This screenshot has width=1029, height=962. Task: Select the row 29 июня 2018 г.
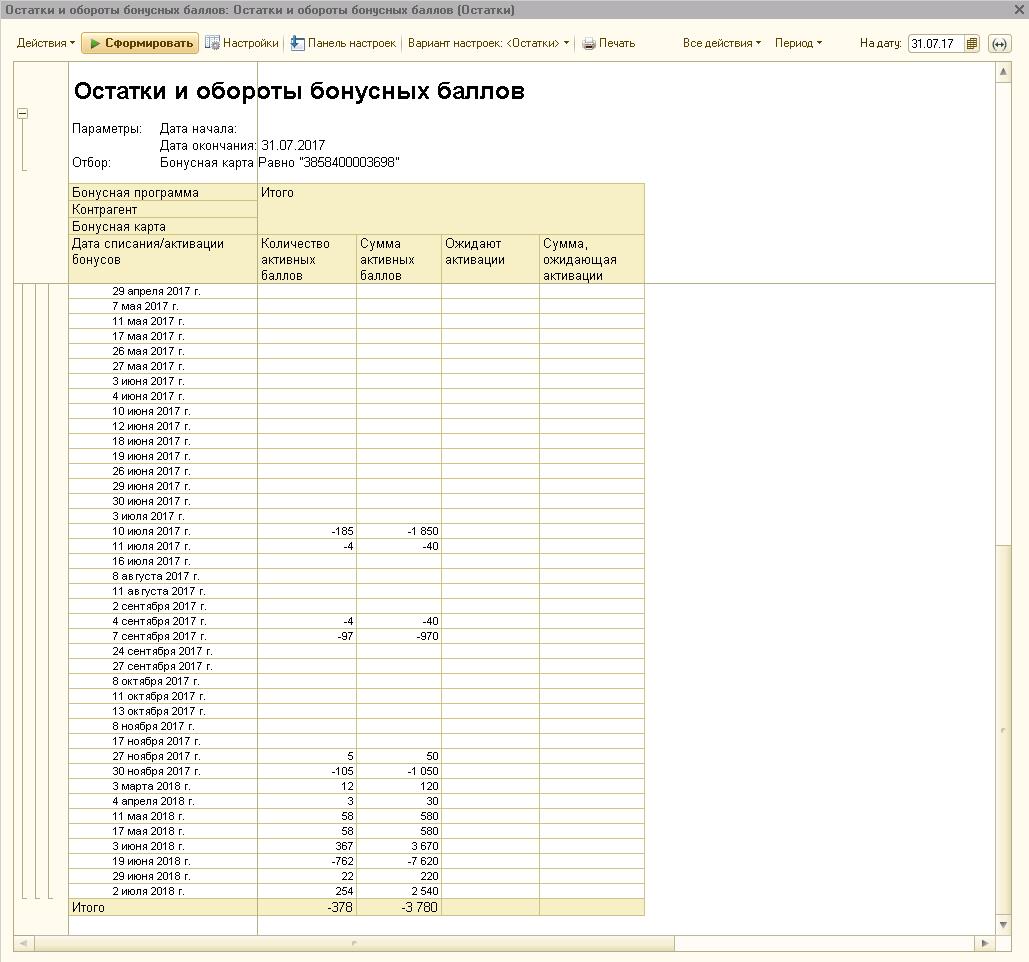(x=356, y=877)
